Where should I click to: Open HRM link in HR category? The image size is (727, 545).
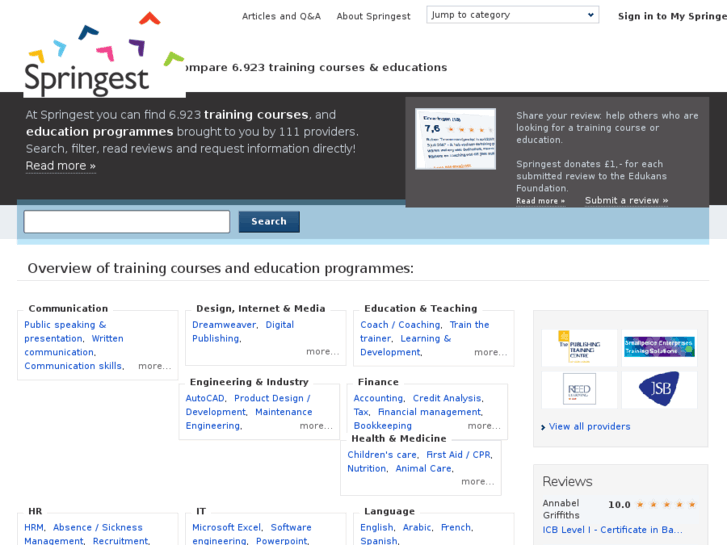coord(34,527)
